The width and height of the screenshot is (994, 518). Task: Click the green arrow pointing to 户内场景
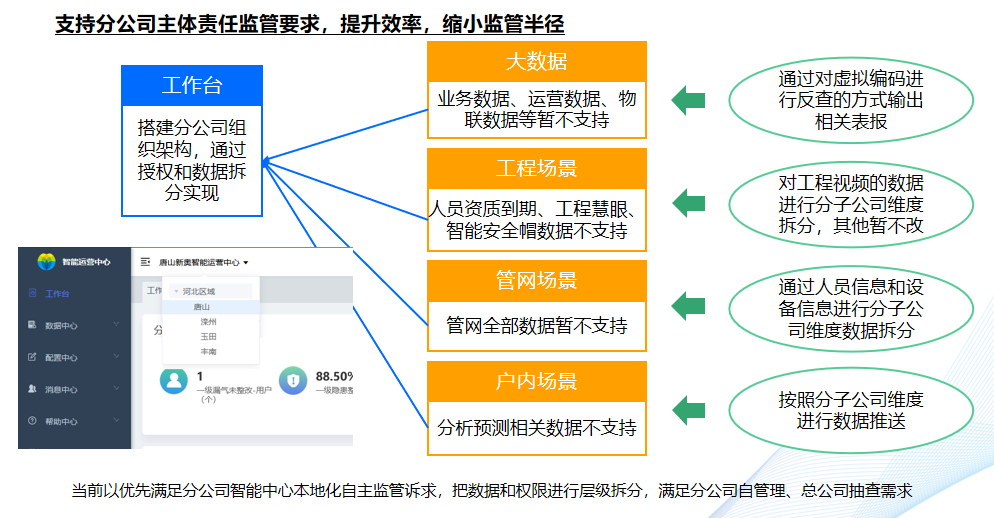[x=687, y=410]
